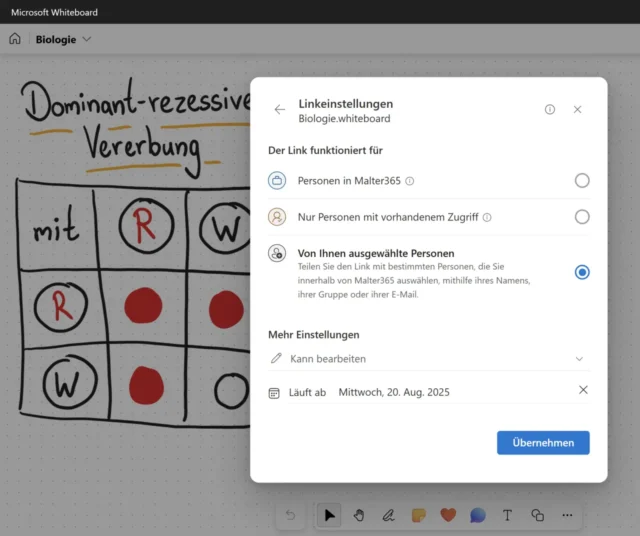640x536 pixels.
Task: Go to the home icon in header
Action: point(15,39)
